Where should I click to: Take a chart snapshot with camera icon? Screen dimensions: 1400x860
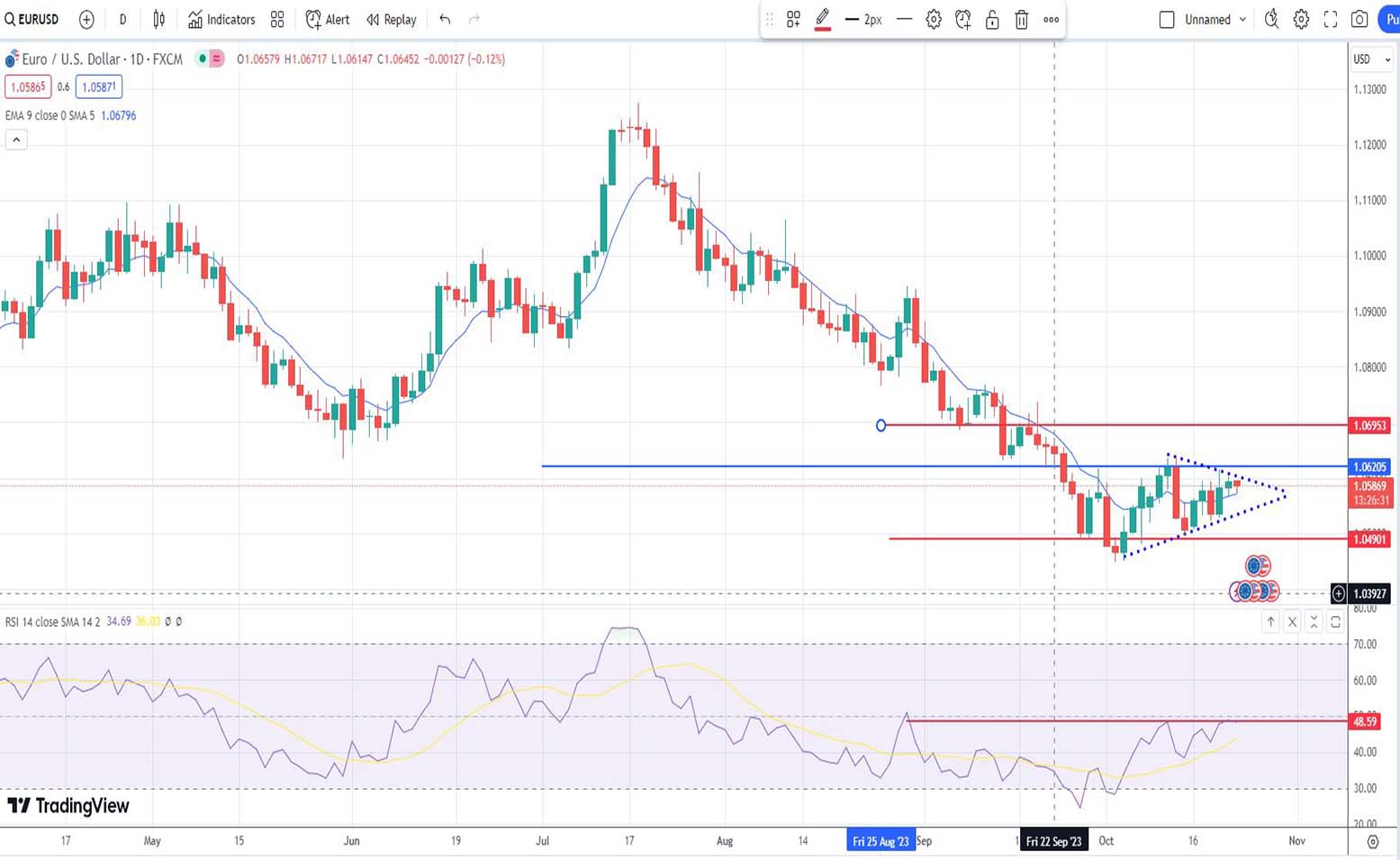[1359, 19]
